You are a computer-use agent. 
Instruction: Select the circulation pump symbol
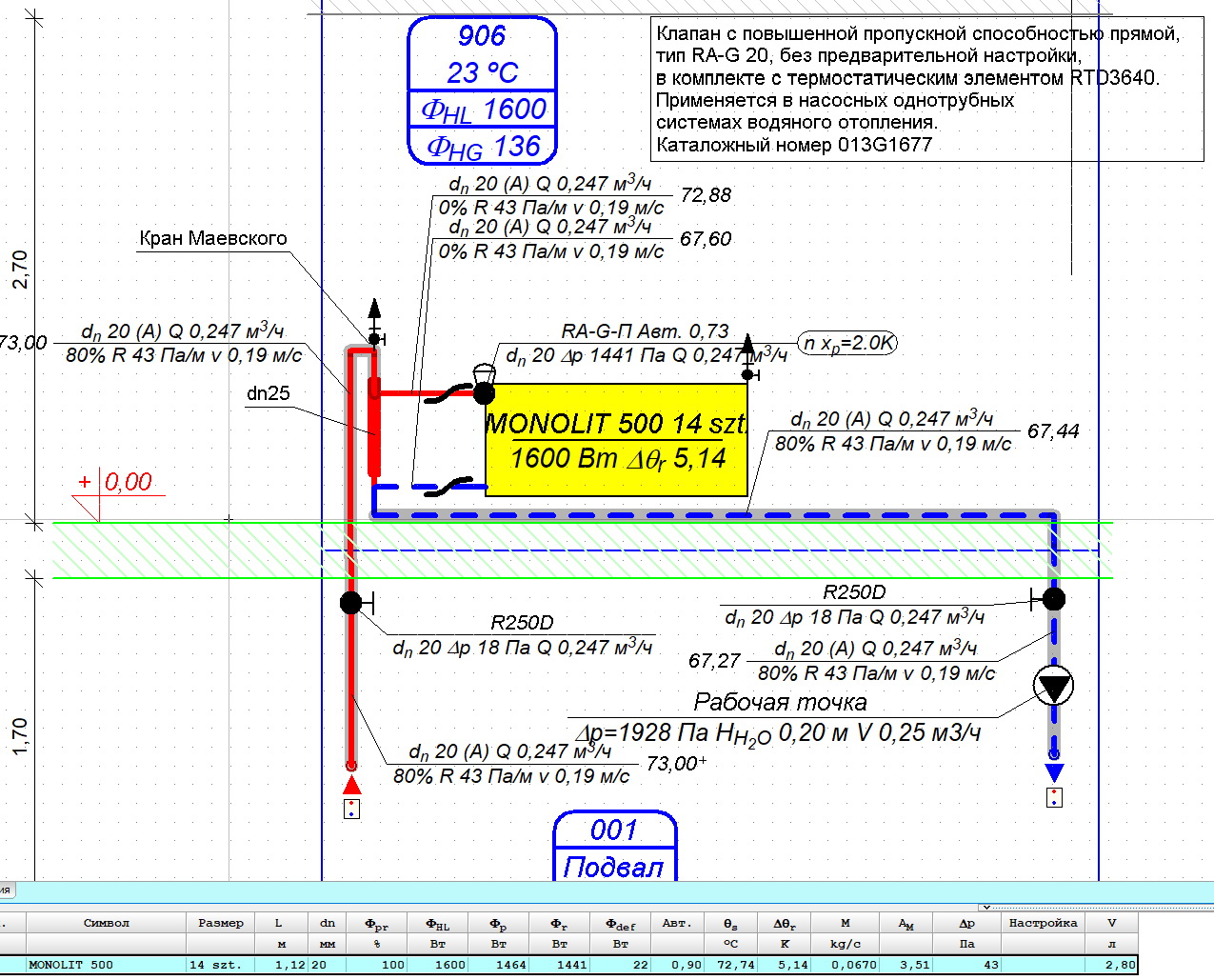(1053, 686)
